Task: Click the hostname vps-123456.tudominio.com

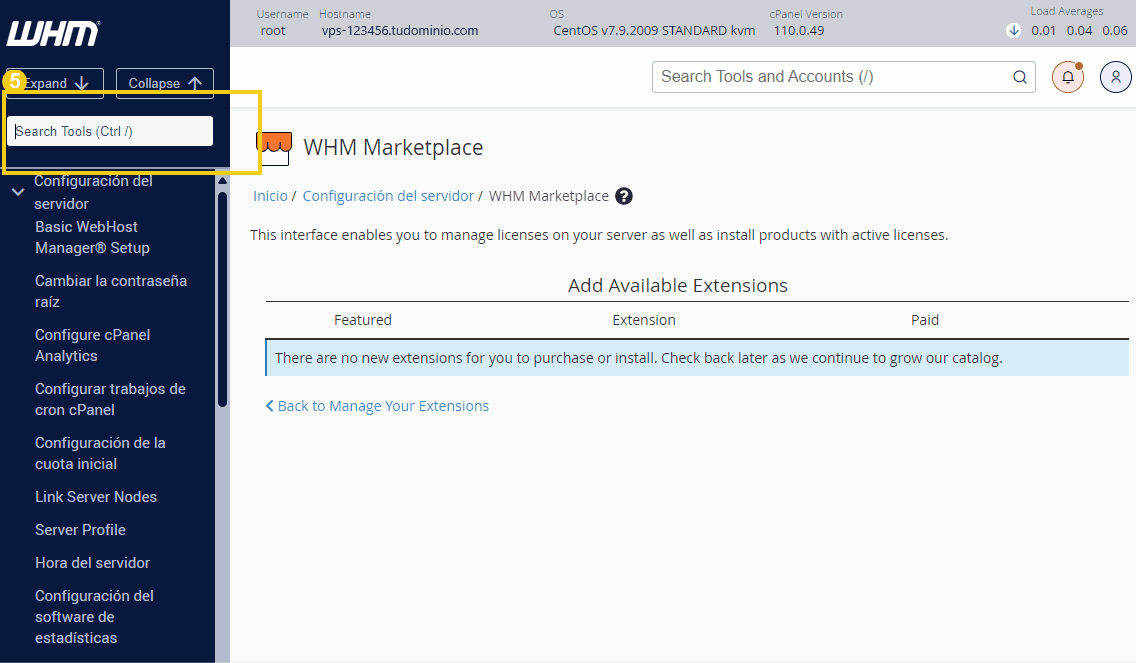Action: [x=400, y=31]
